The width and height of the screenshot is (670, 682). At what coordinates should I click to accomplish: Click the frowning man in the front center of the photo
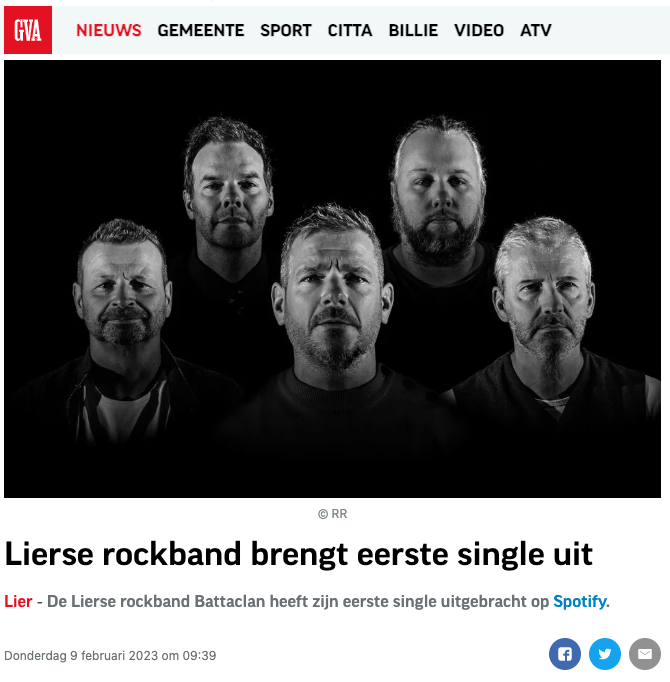point(333,304)
